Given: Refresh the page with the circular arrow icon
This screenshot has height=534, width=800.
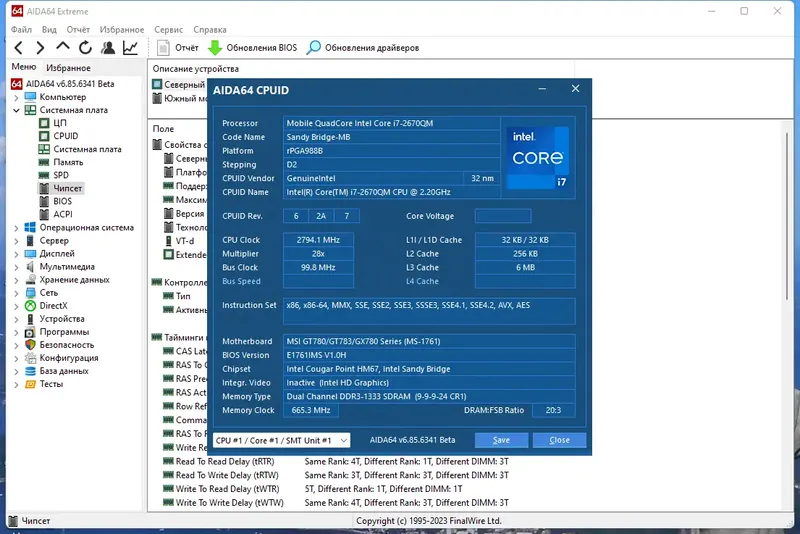Looking at the screenshot, I should pos(85,48).
